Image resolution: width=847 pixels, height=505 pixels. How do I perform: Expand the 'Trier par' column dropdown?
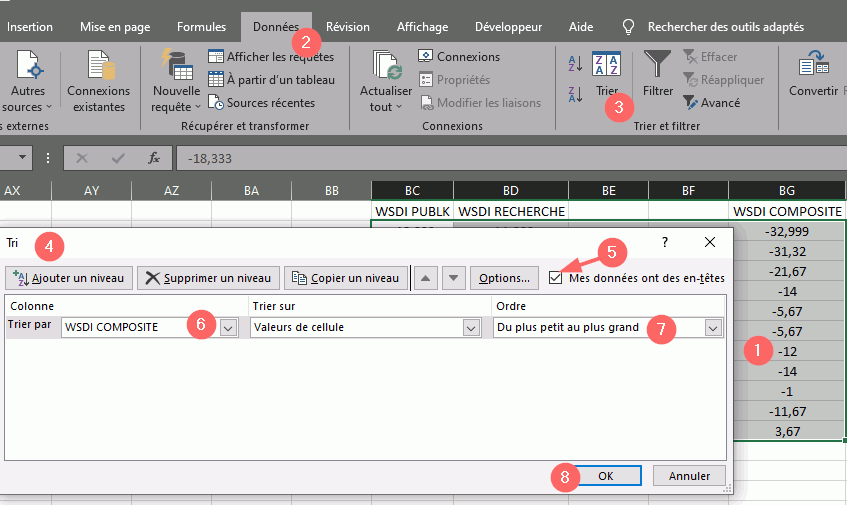229,328
